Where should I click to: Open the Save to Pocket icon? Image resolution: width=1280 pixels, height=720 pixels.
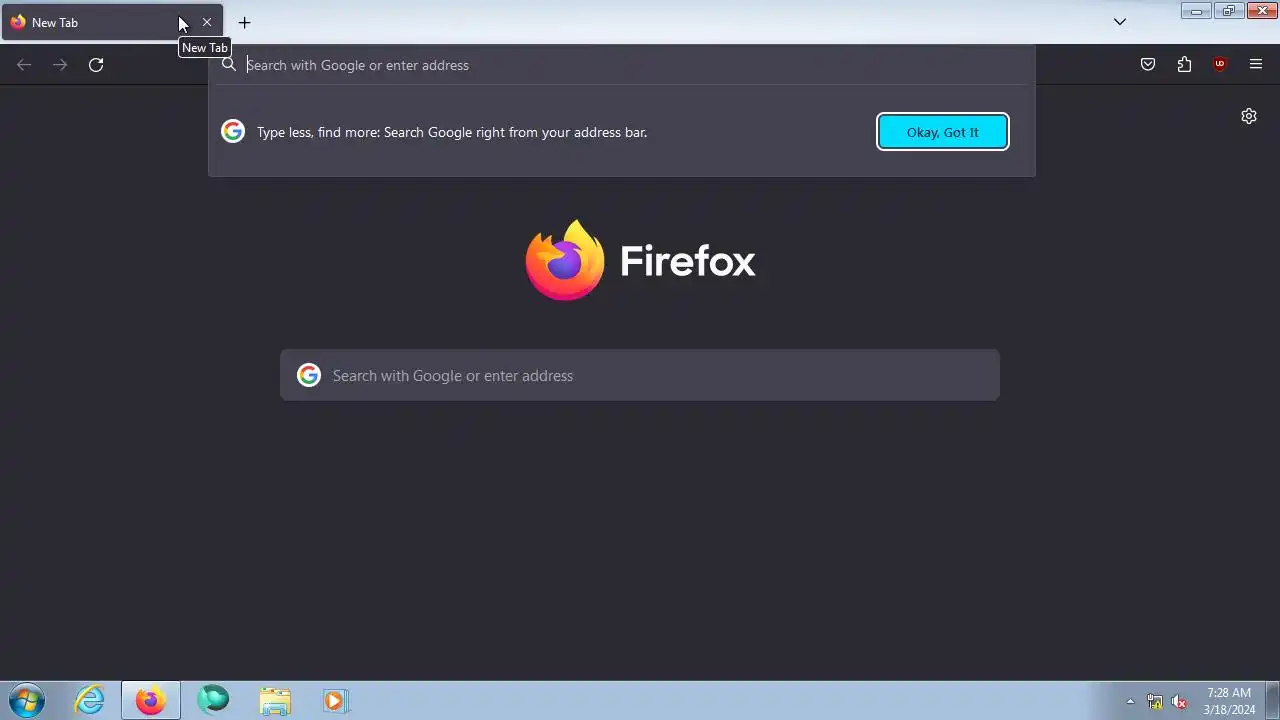(x=1148, y=65)
